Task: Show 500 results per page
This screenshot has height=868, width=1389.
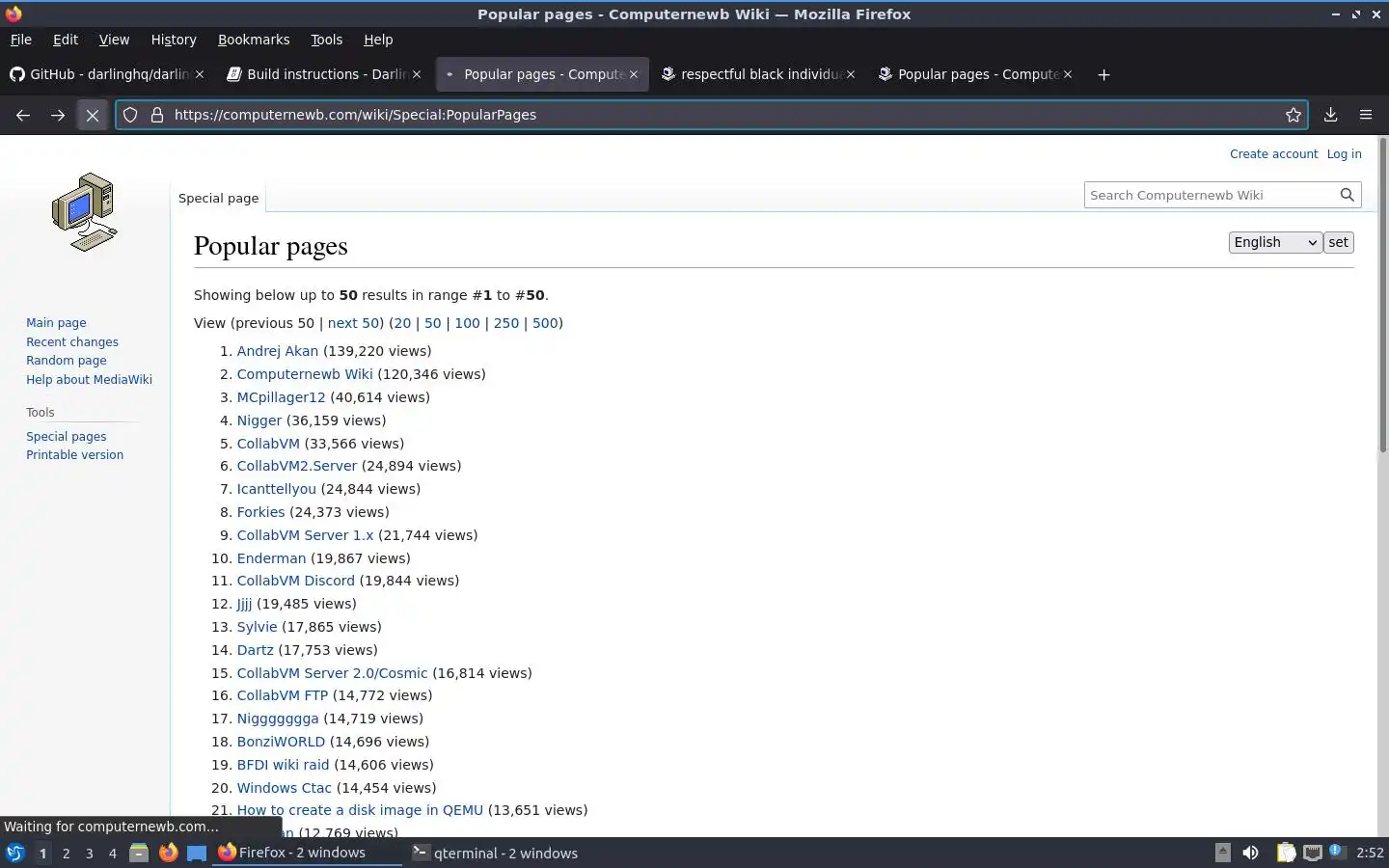Action: pyautogui.click(x=545, y=323)
